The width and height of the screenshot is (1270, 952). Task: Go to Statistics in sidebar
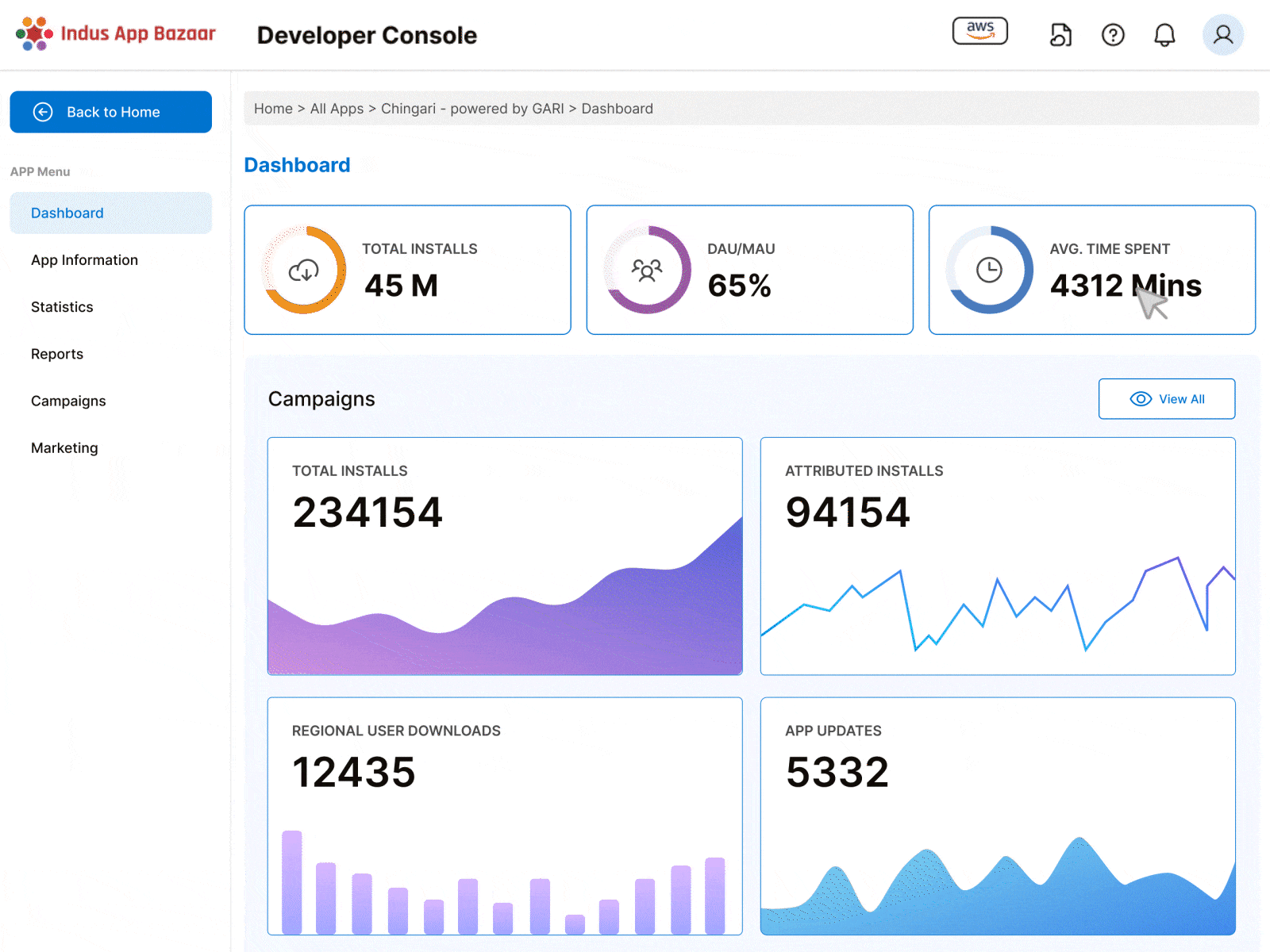[x=62, y=307]
